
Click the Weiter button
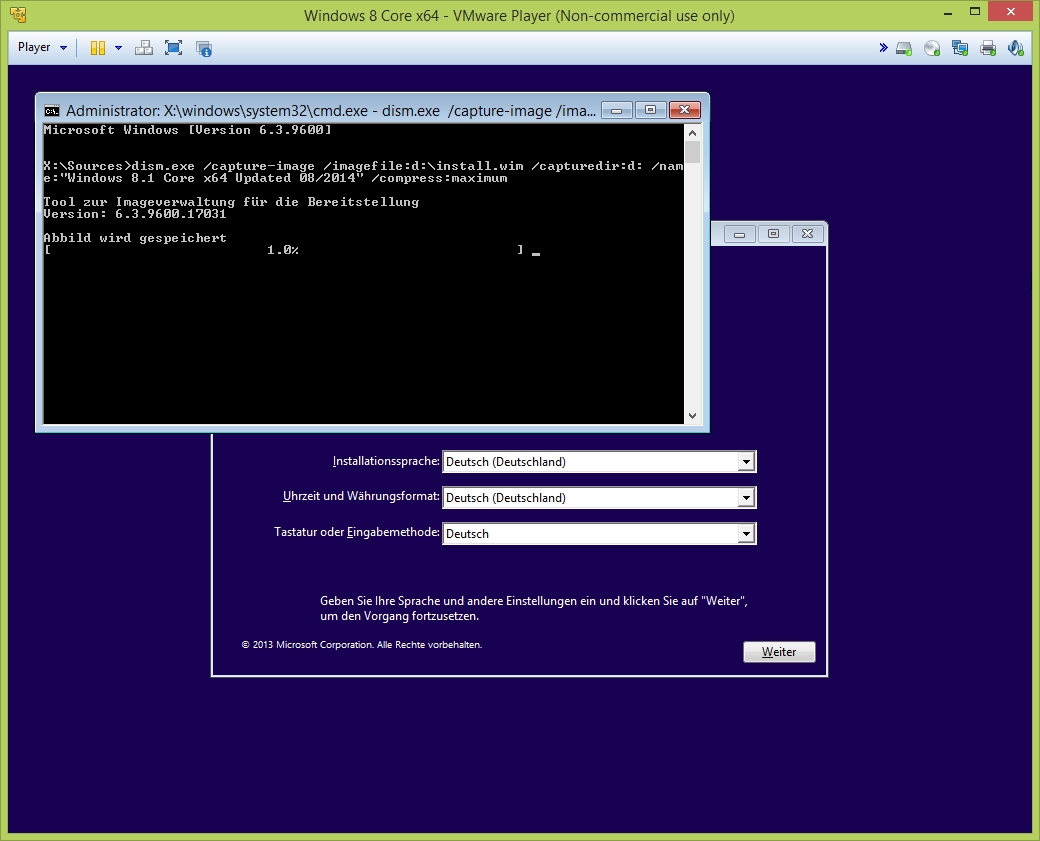point(779,652)
